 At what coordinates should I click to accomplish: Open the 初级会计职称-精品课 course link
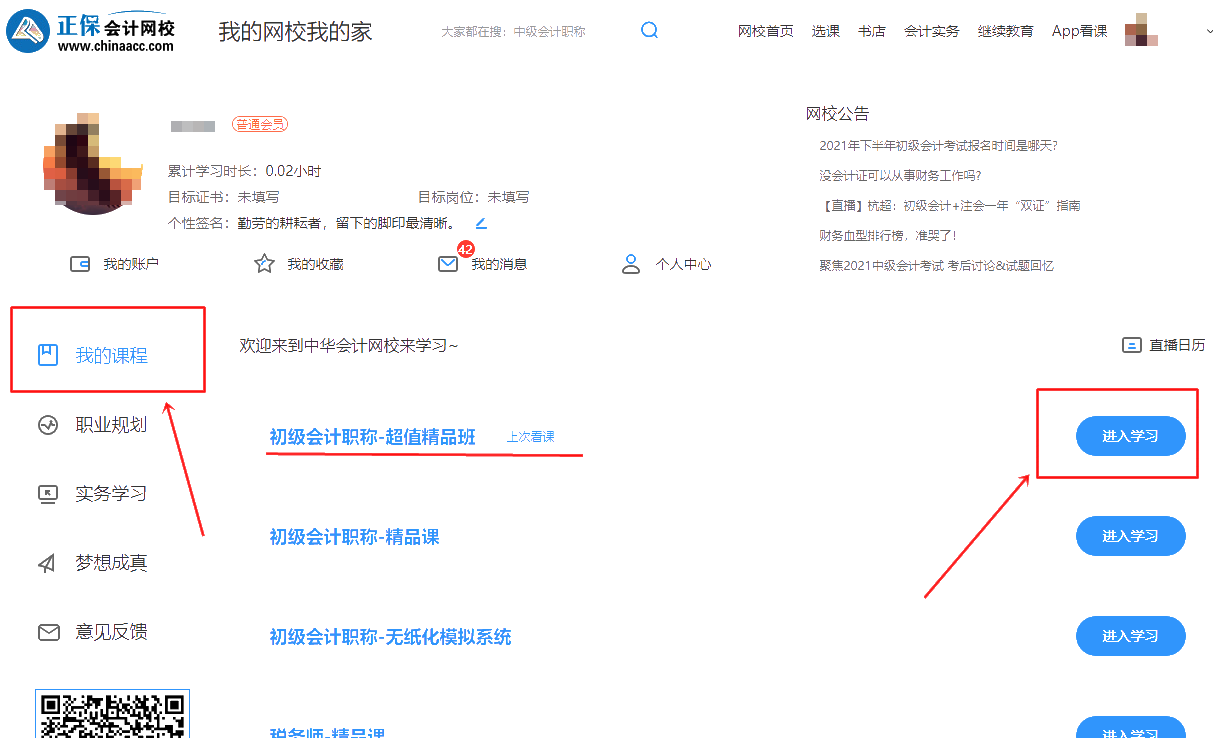tap(354, 537)
